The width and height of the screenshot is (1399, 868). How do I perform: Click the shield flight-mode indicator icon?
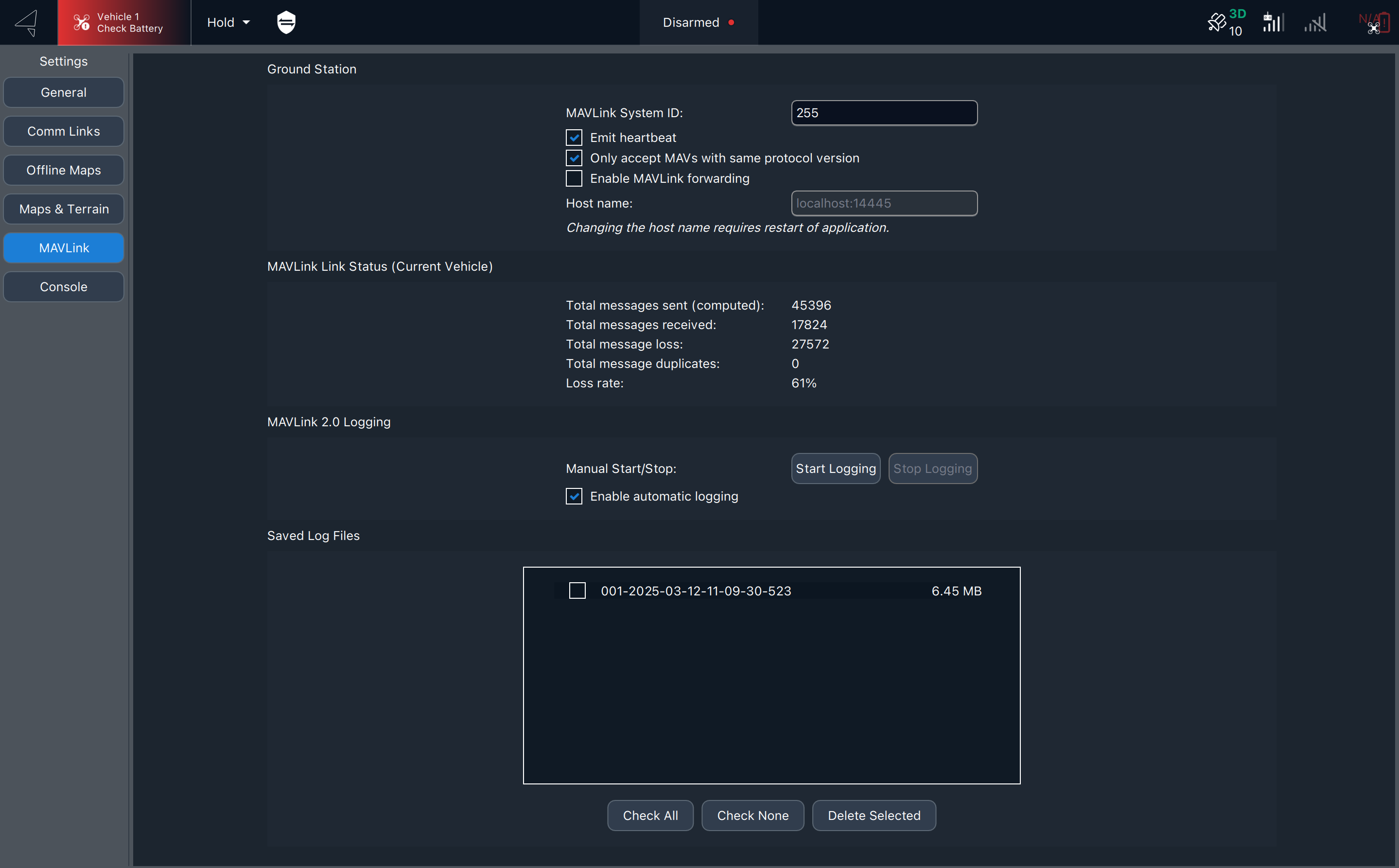coord(286,22)
